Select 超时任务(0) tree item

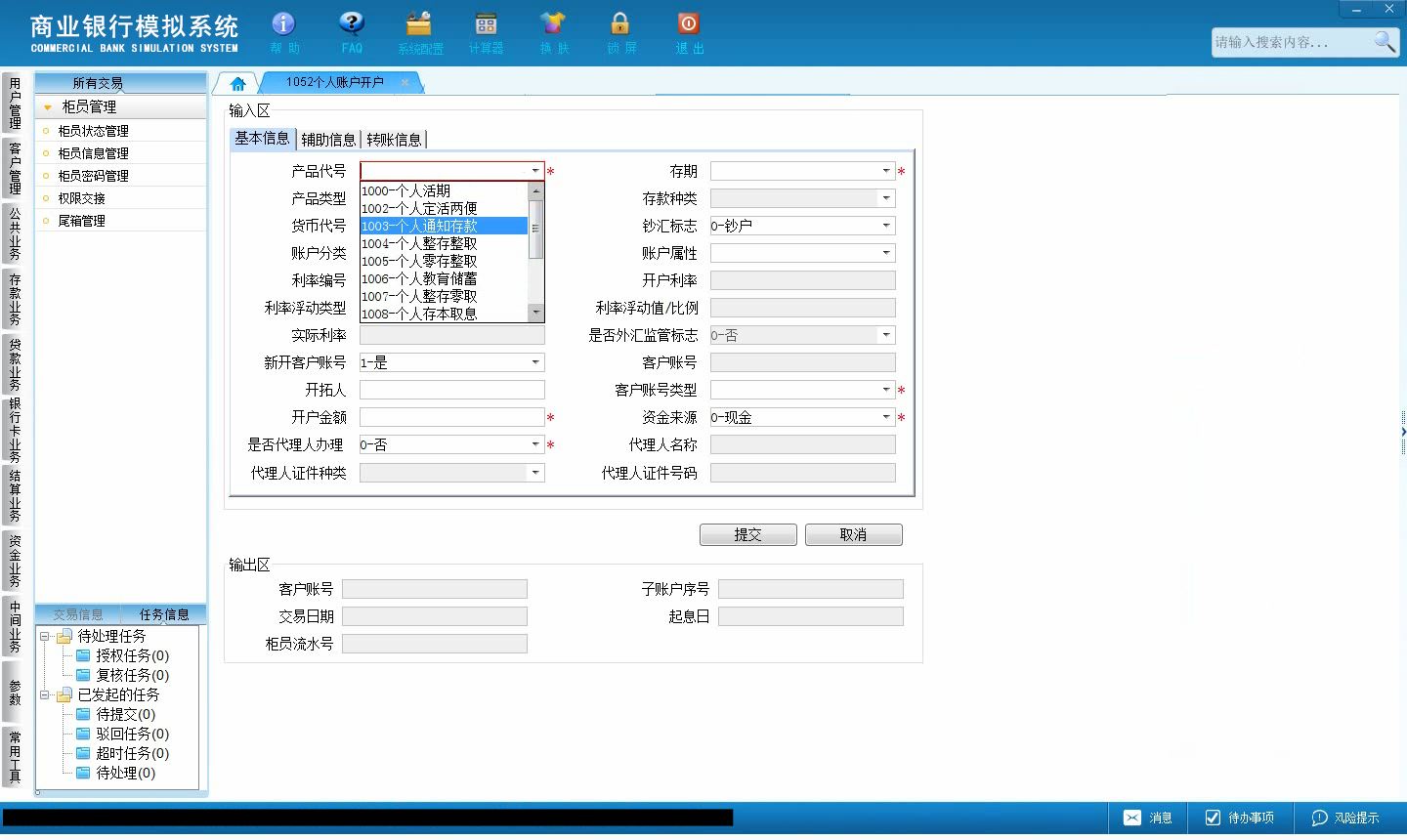point(132,753)
